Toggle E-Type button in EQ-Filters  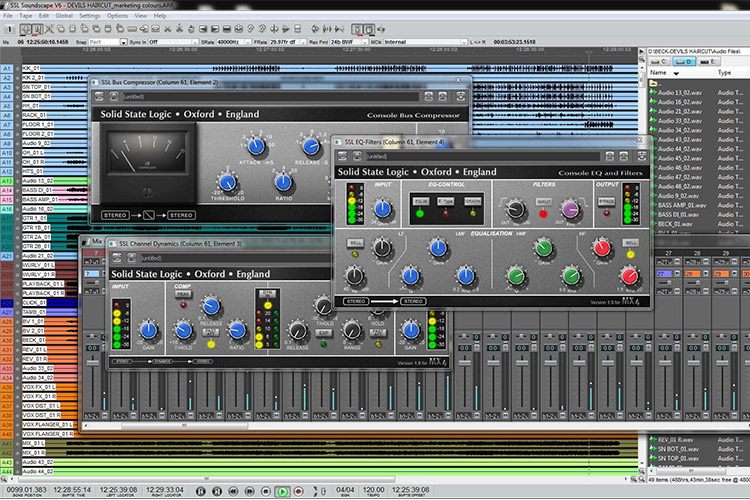click(446, 202)
